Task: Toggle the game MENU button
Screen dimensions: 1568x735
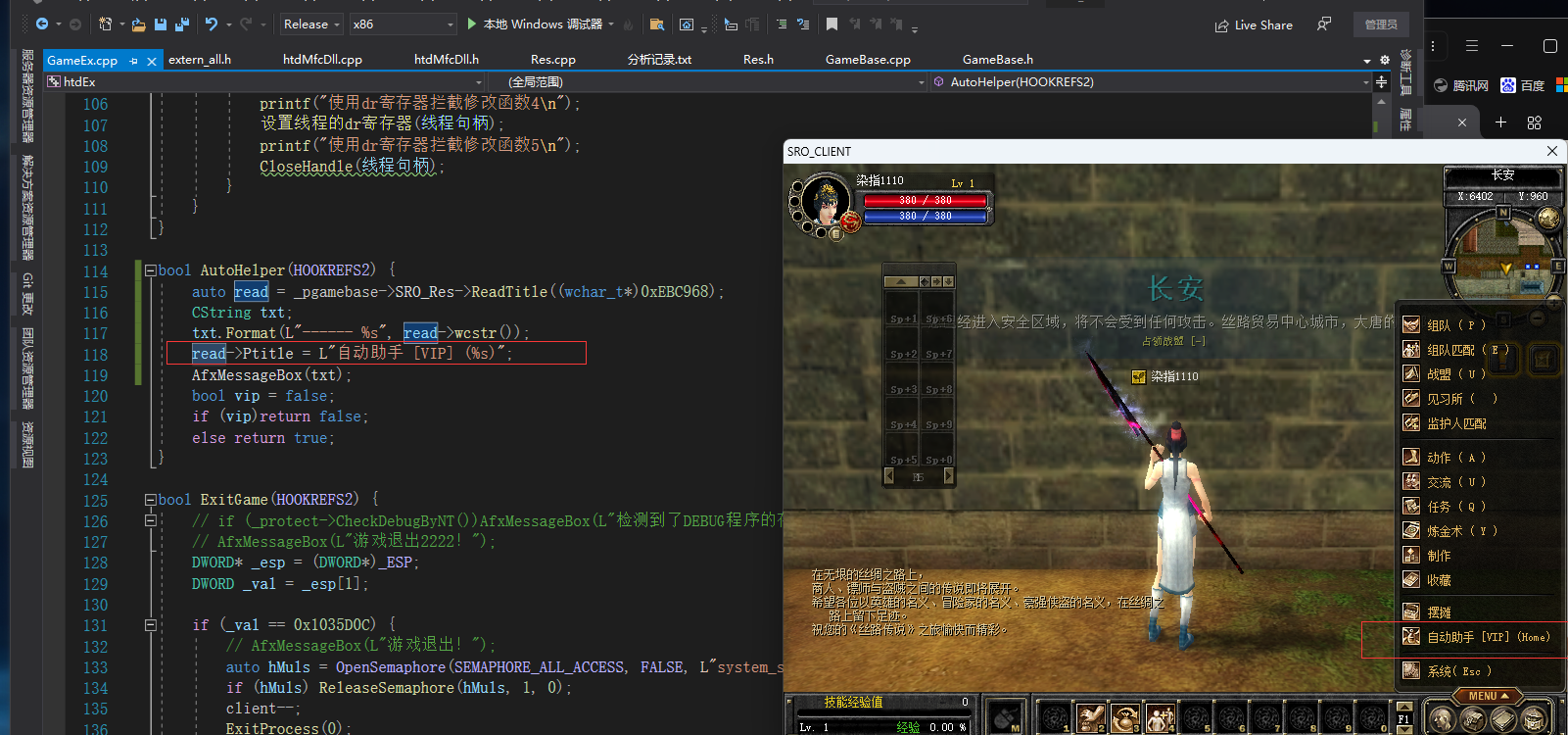Action: 1488,696
